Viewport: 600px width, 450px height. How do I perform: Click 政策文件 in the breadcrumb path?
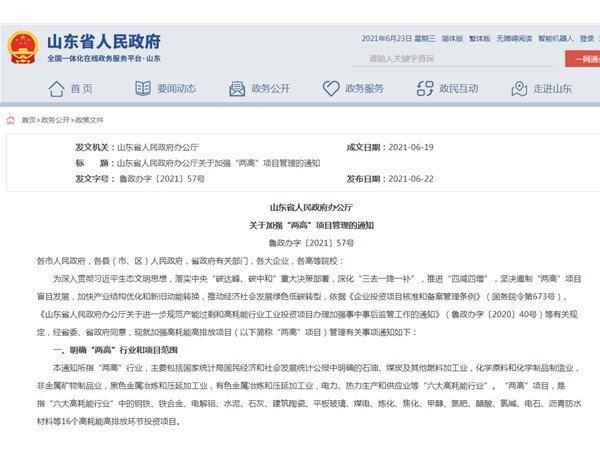point(91,119)
